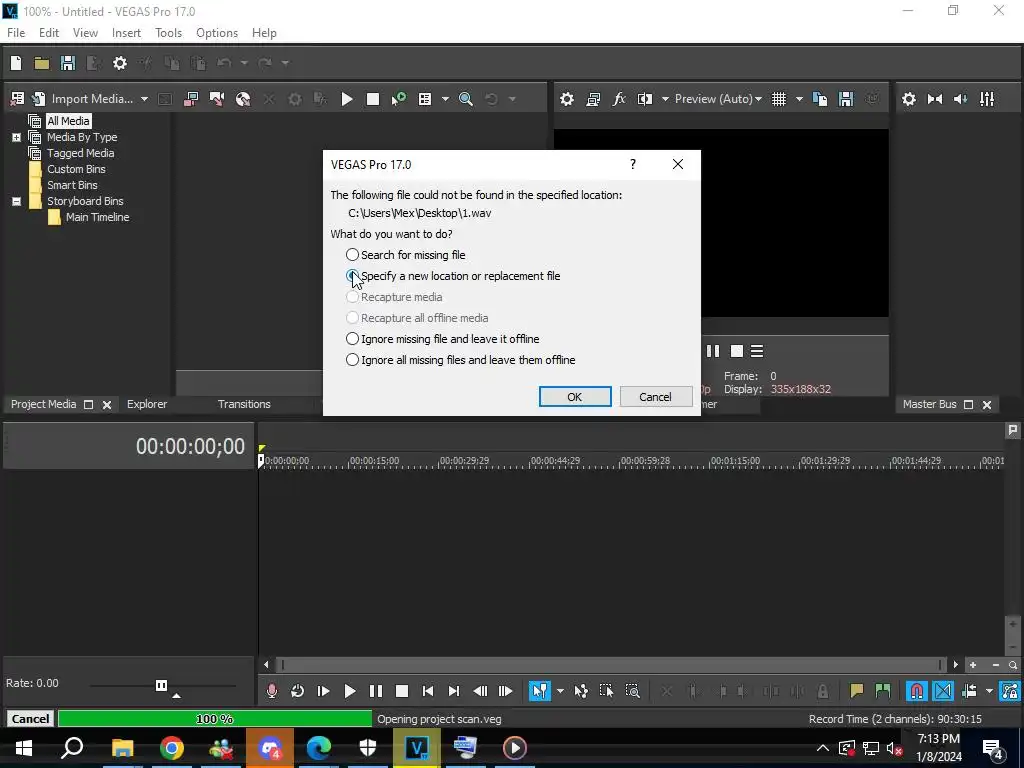Viewport: 1024px width, 768px height.
Task: Toggle loop playback in transport bar
Action: click(x=298, y=691)
